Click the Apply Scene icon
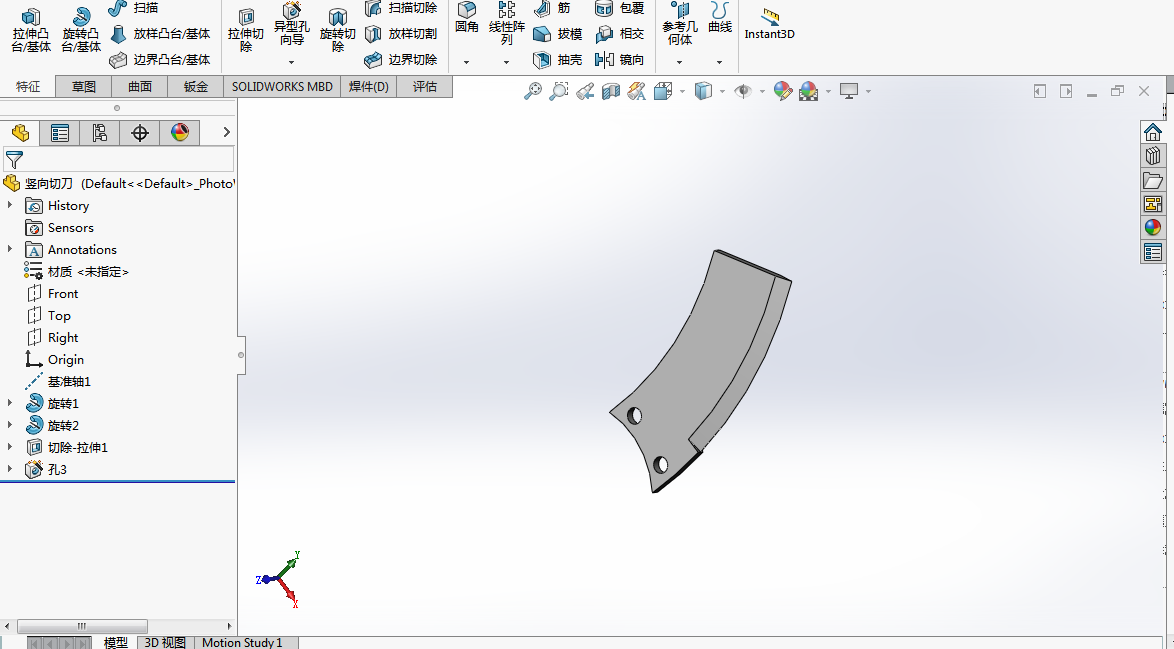This screenshot has width=1174, height=649. click(x=809, y=91)
